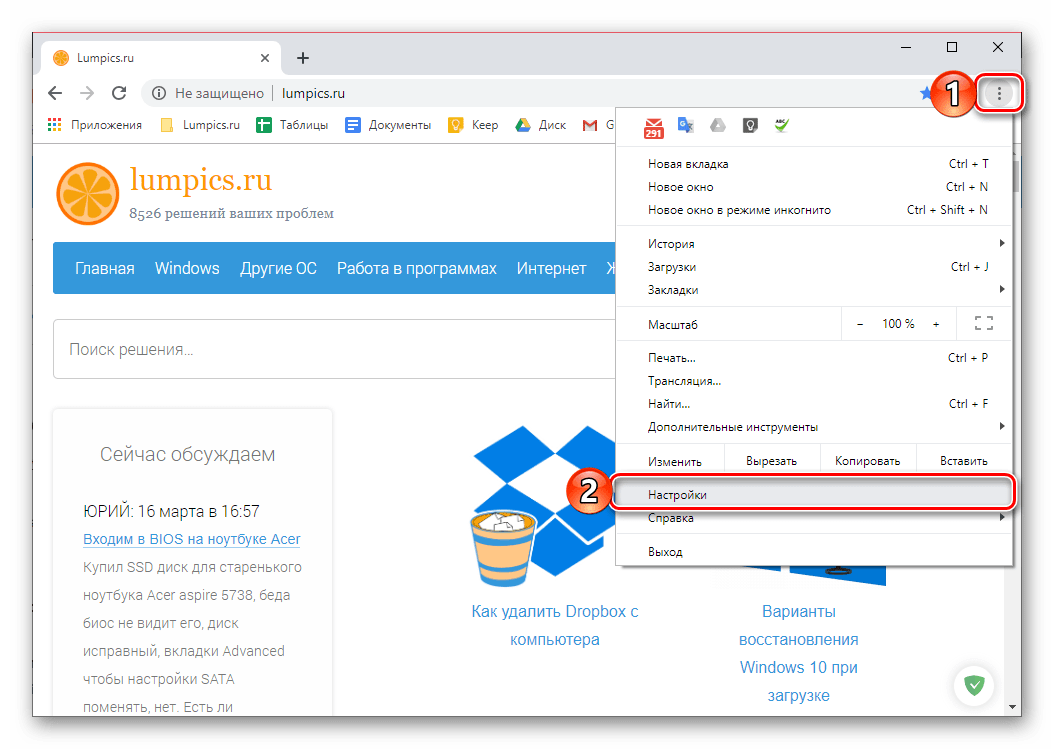
Task: Click the light bulb extension icon
Action: pyautogui.click(x=750, y=126)
